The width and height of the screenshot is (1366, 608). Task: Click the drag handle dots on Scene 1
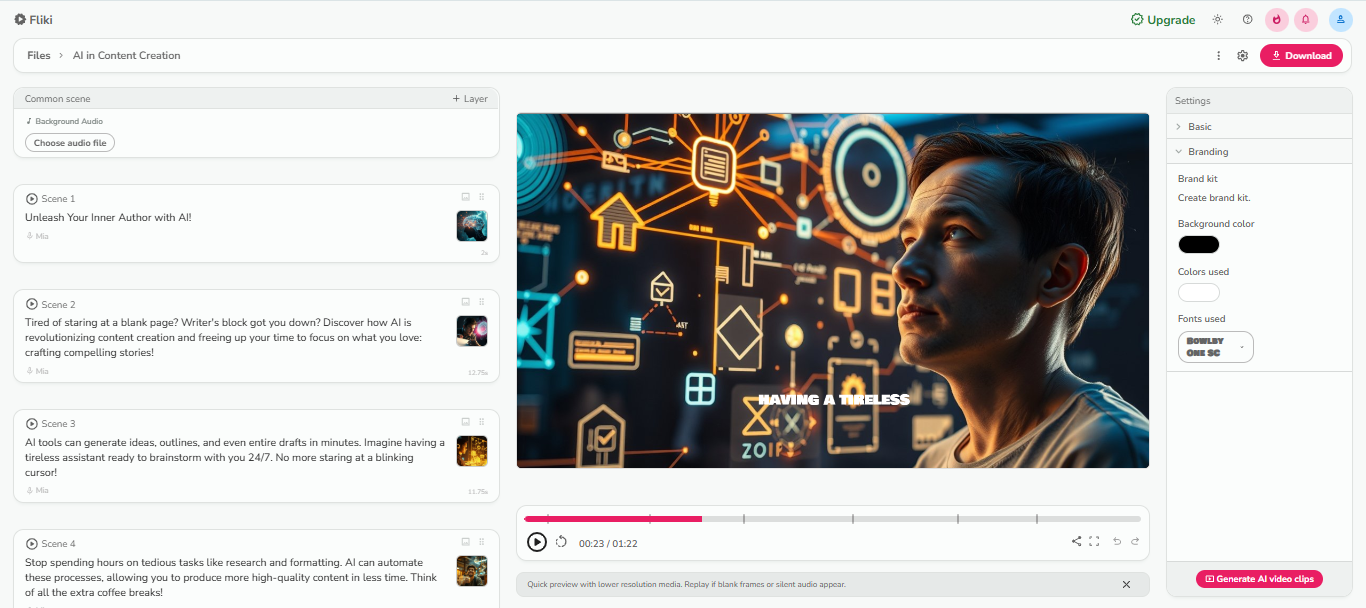(x=482, y=197)
